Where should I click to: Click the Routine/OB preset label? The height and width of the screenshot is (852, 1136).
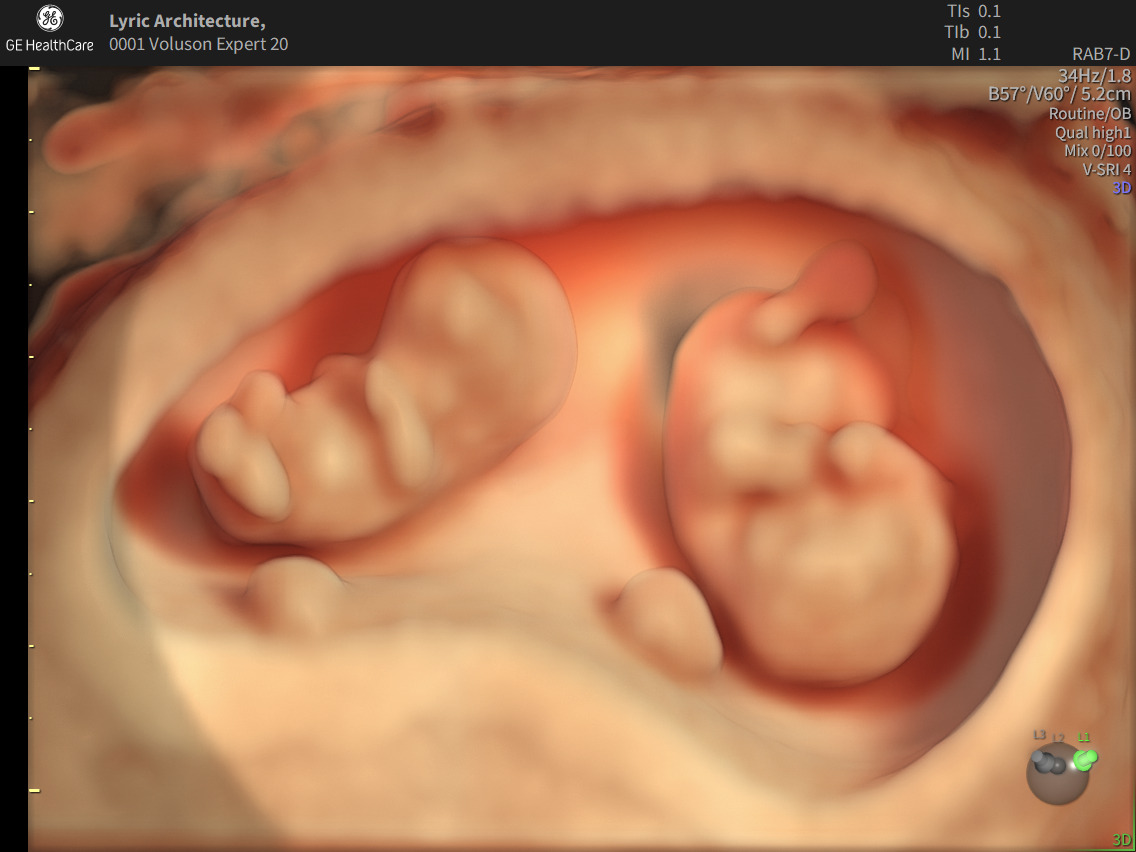[x=1090, y=113]
